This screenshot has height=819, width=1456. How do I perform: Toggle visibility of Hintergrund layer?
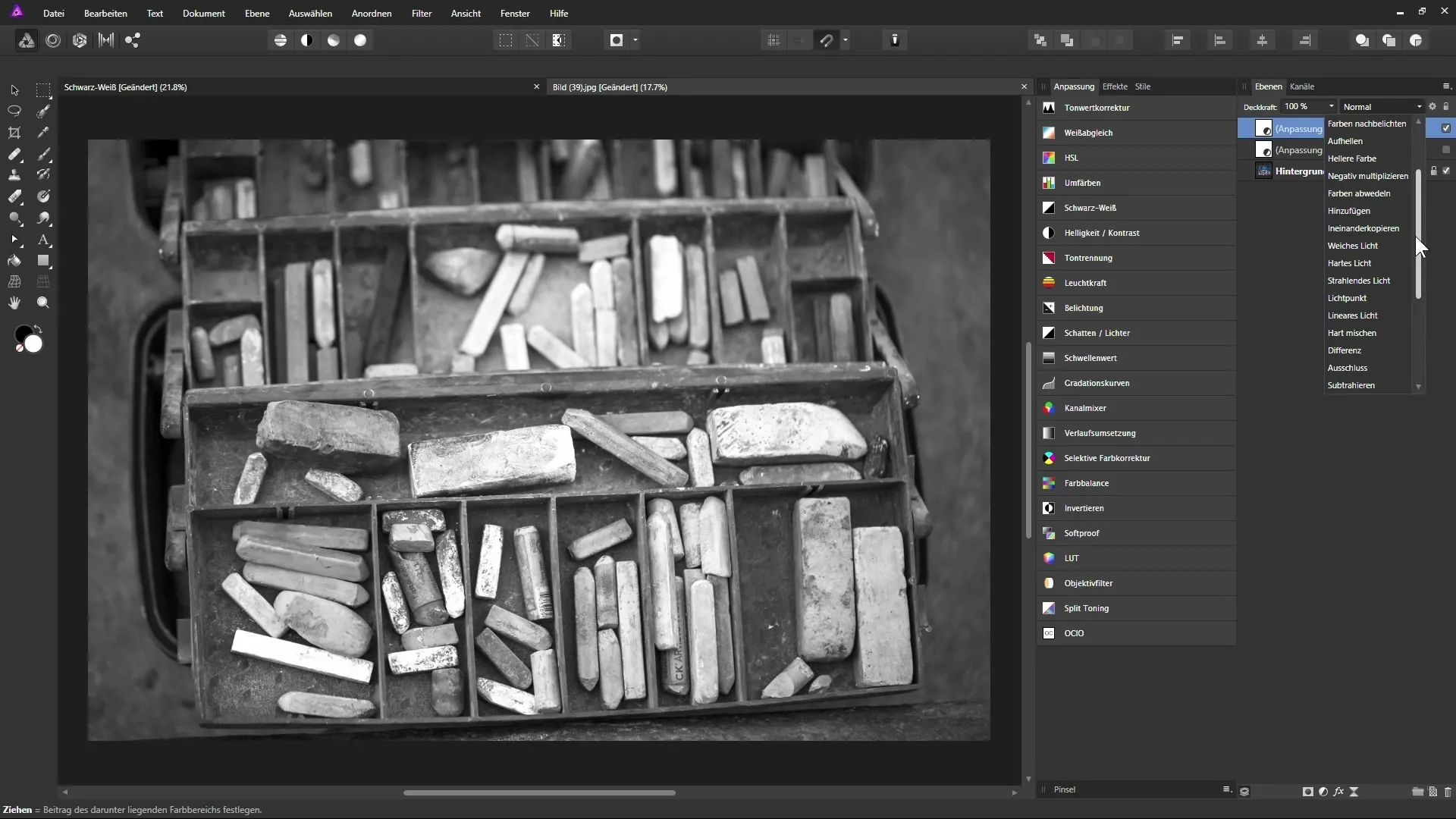1446,171
